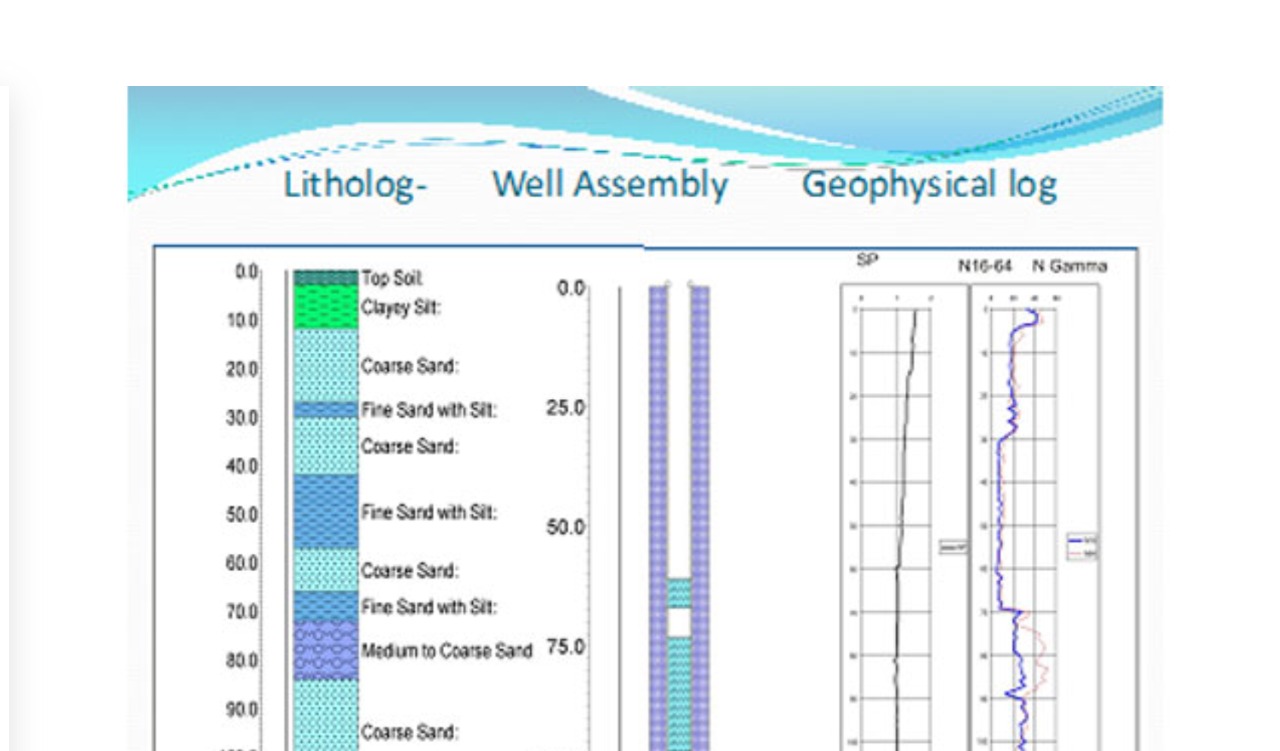Click the dark Top Soil pattern block
This screenshot has height=751, width=1280.
325,277
